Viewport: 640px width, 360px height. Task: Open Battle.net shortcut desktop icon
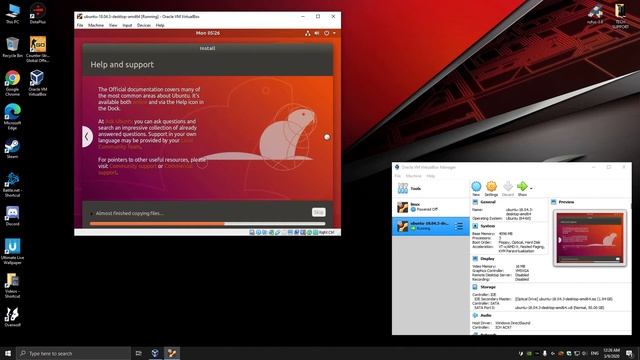pyautogui.click(x=12, y=184)
